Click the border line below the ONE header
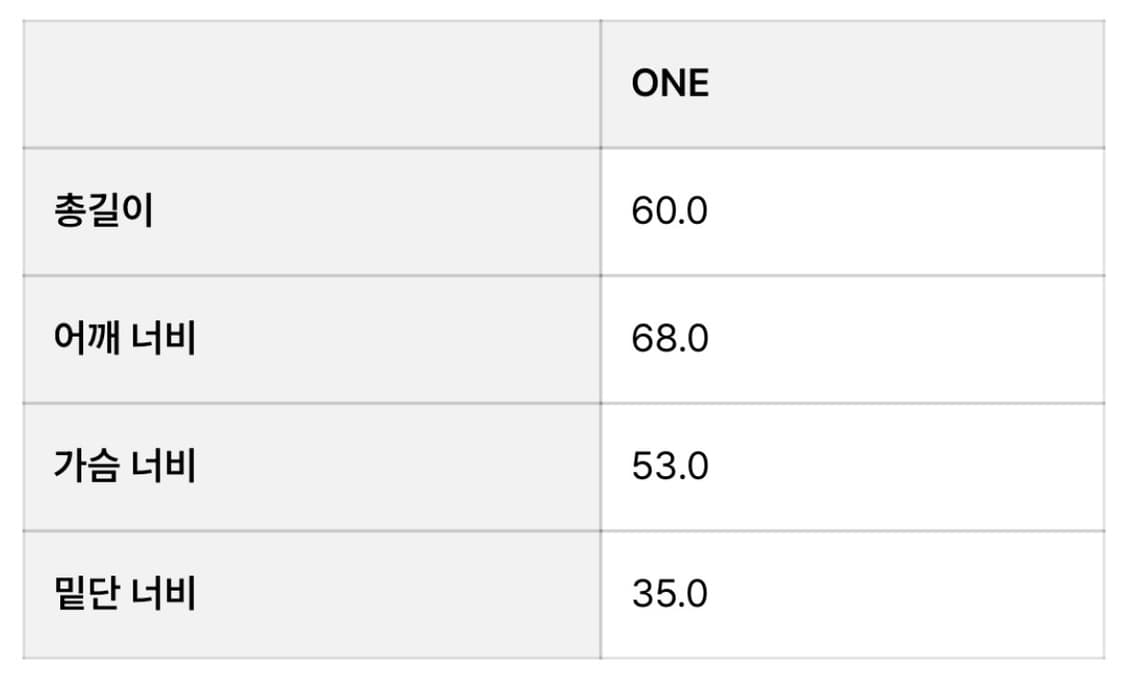Viewport: 1125px width, 677px height. point(852,148)
